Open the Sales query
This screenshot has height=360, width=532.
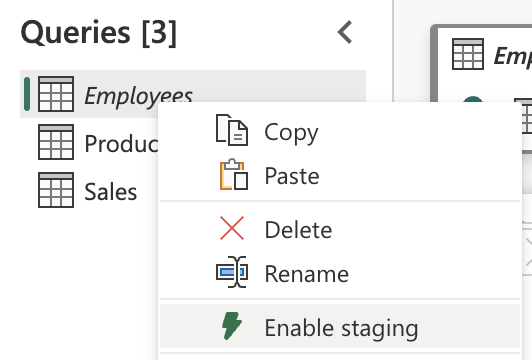pyautogui.click(x=110, y=191)
